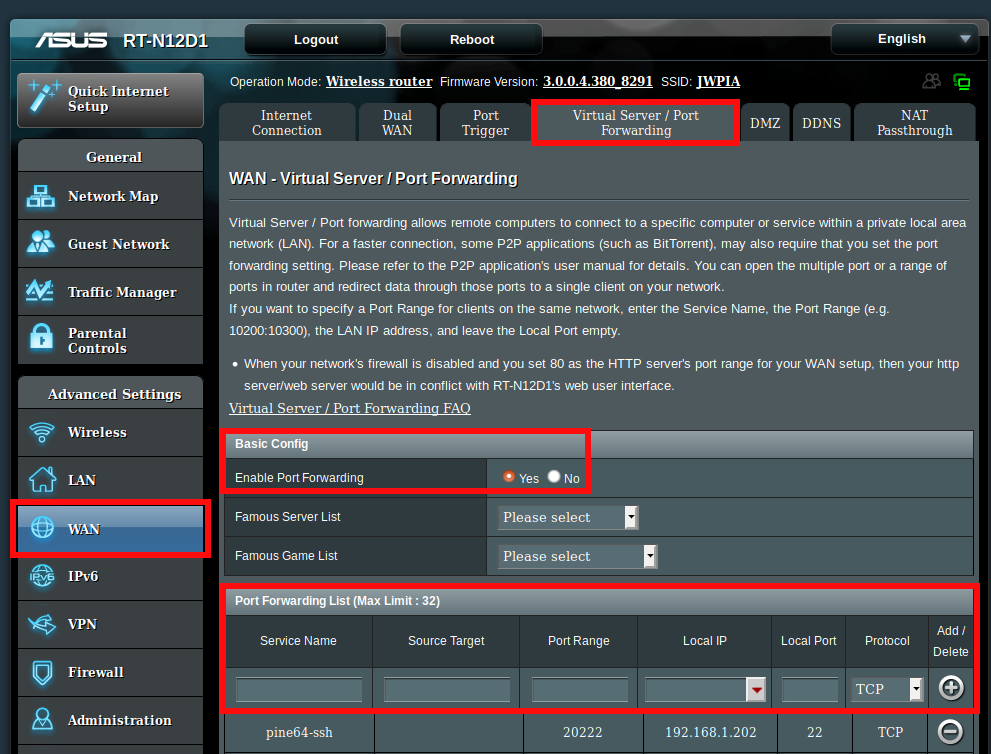Open VPN settings menu item
The width and height of the screenshot is (991, 754).
coord(111,624)
